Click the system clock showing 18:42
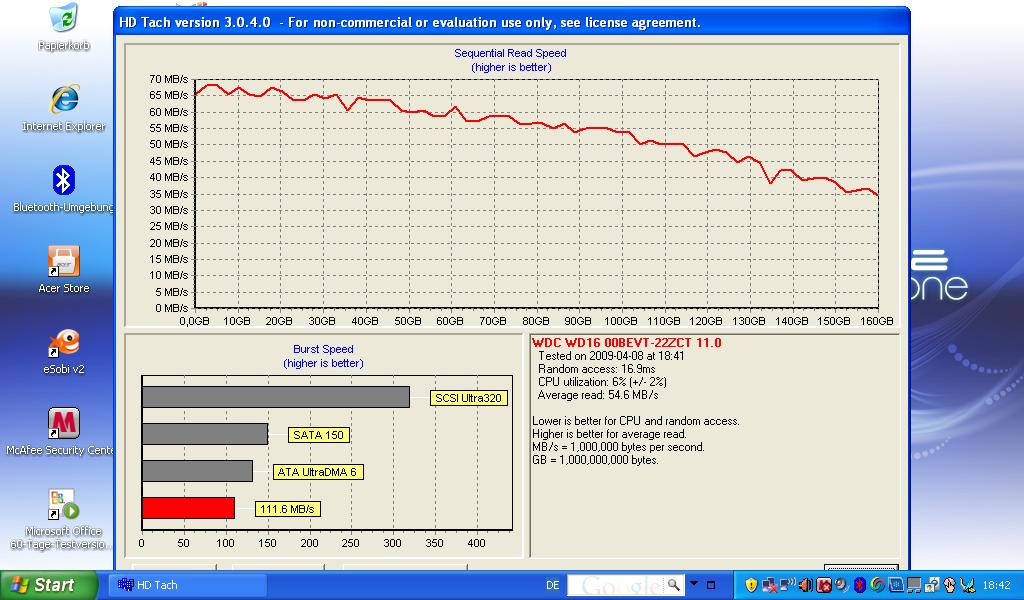1024x600 pixels. coord(997,585)
